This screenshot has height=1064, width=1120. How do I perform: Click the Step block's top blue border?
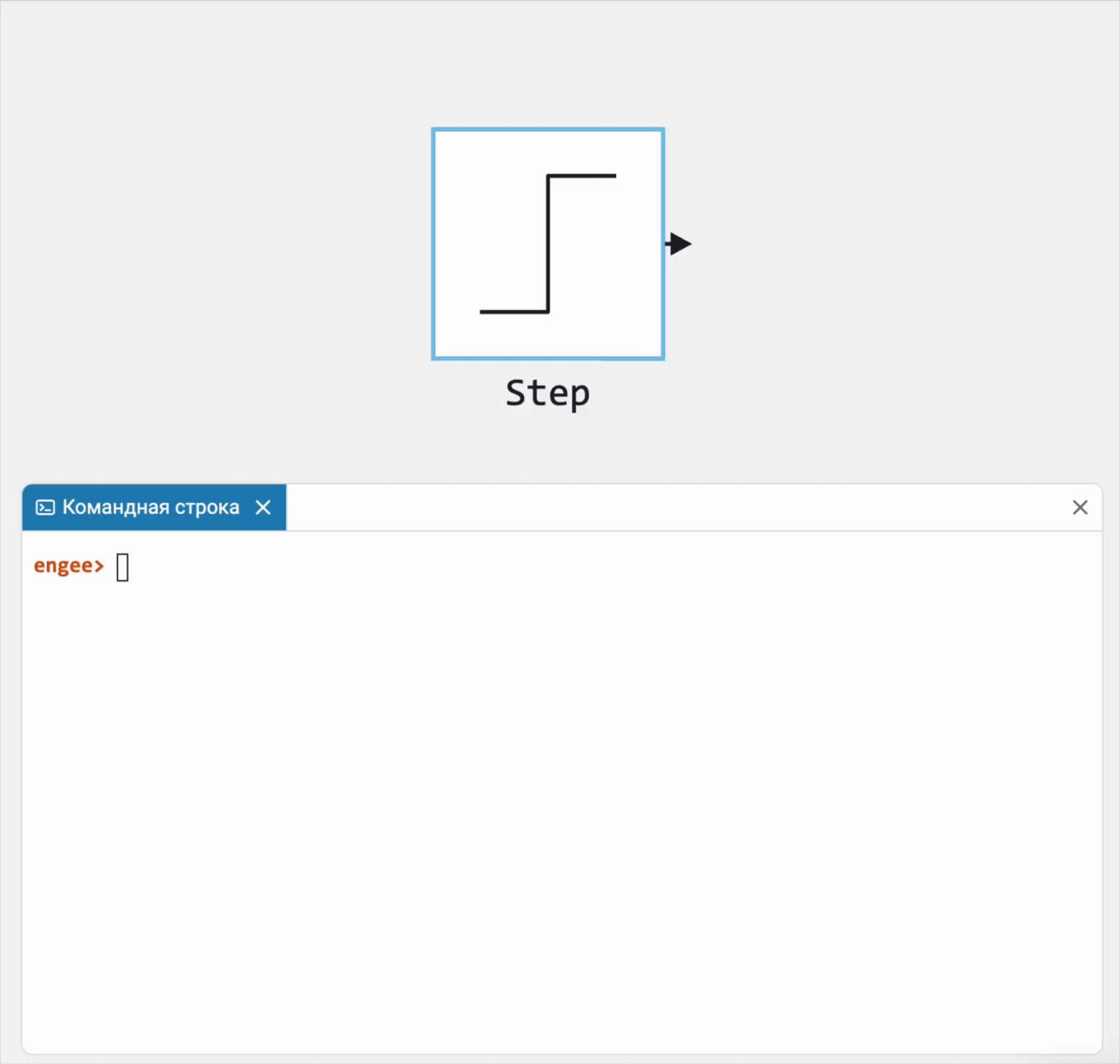[548, 130]
